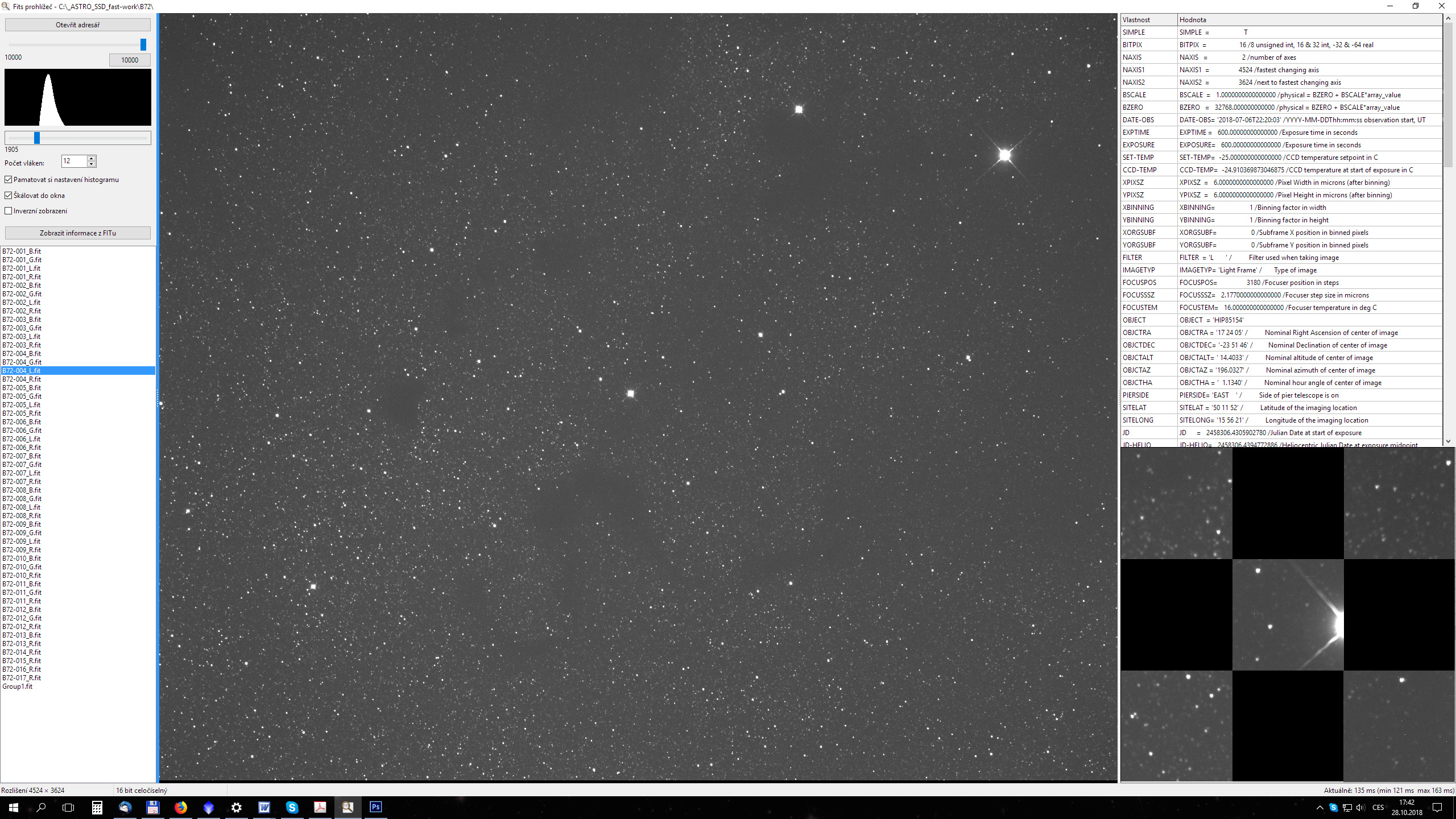Click the volume icon in the system tray
The width and height of the screenshot is (1456, 819).
1360,808
